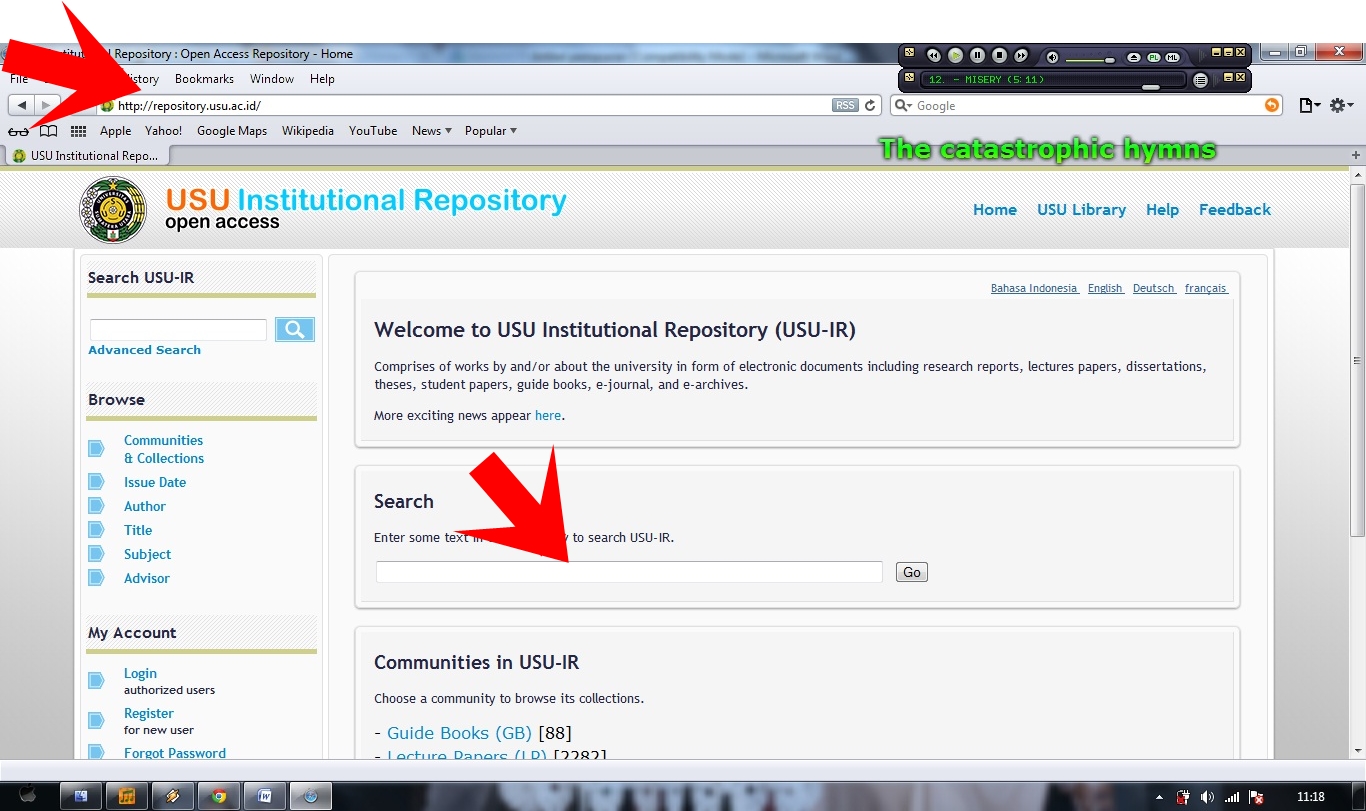Open Winamp playlist list round button
Image resolution: width=1366 pixels, height=811 pixels.
[x=1201, y=79]
